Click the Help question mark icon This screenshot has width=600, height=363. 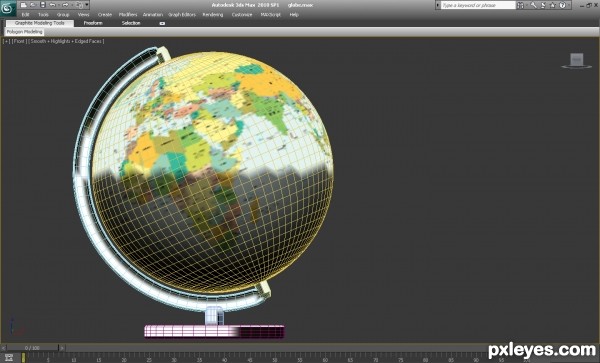pos(562,5)
